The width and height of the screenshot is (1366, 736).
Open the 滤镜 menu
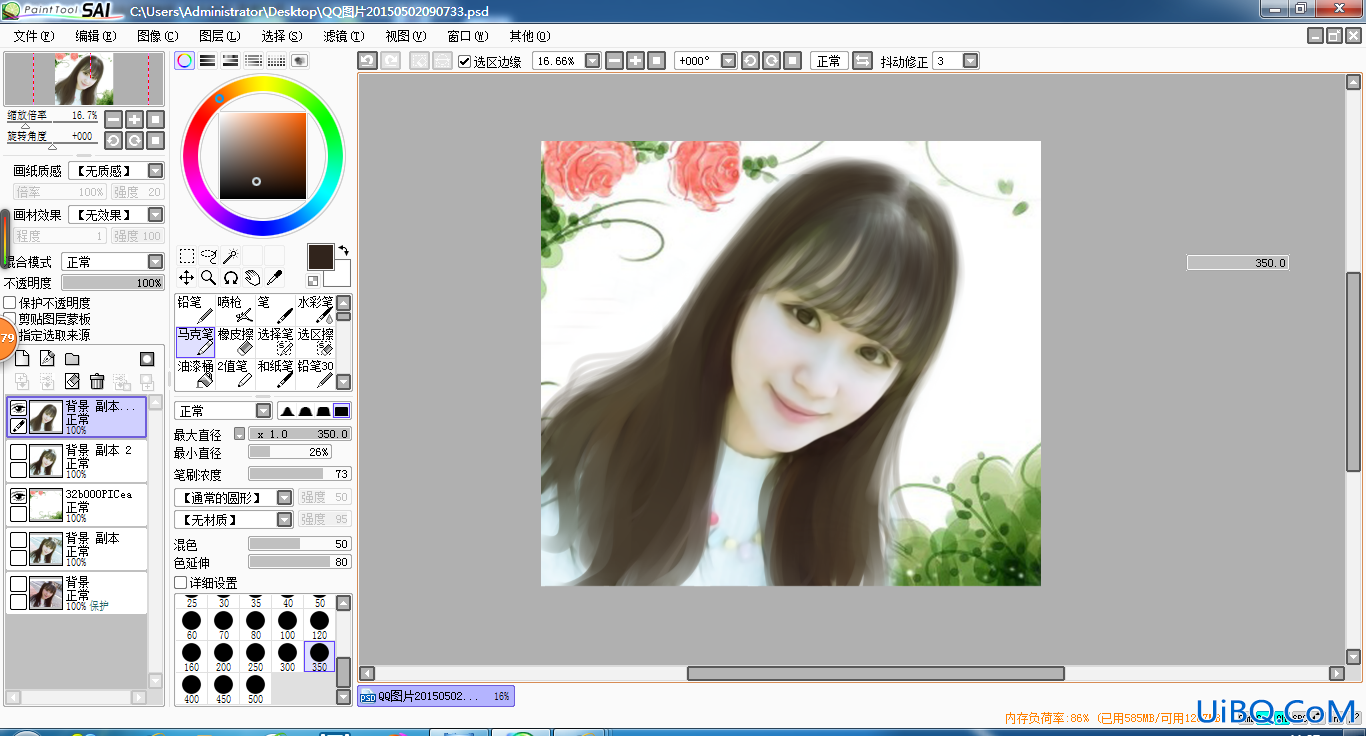(343, 36)
